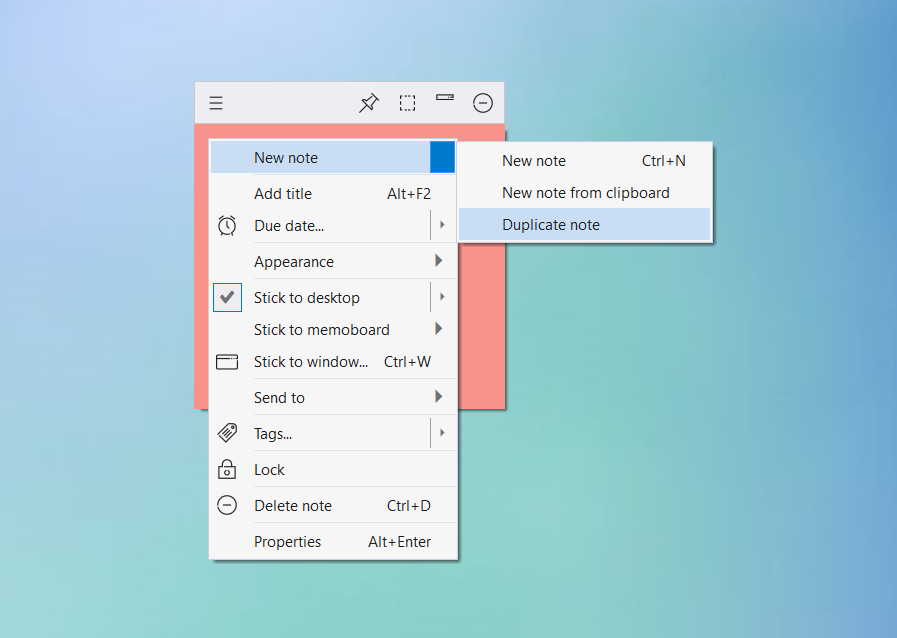The image size is (897, 638).
Task: Click the Stick to window icon
Action: click(x=227, y=362)
